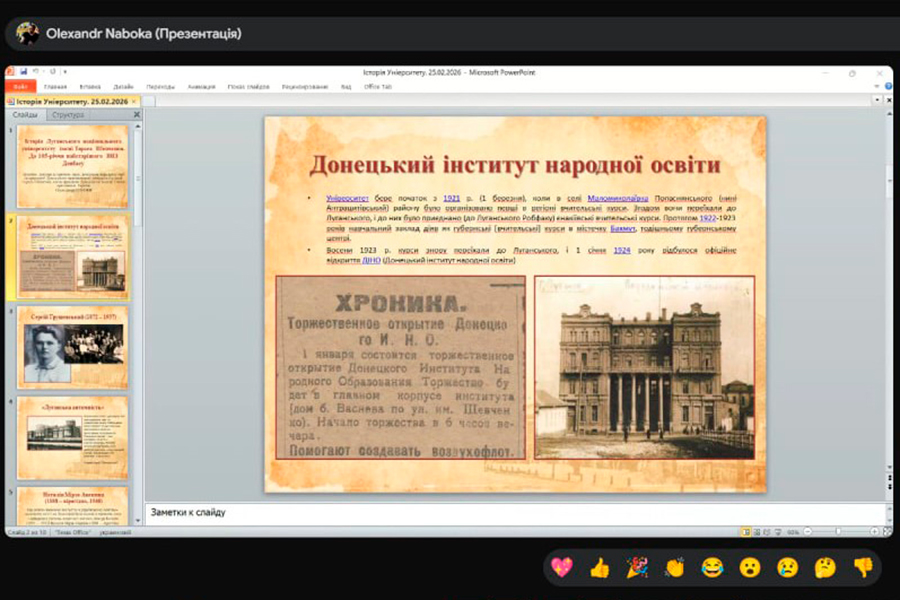Click the zoom slider handle
Image resolution: width=900 pixels, height=600 pixels.
click(838, 532)
